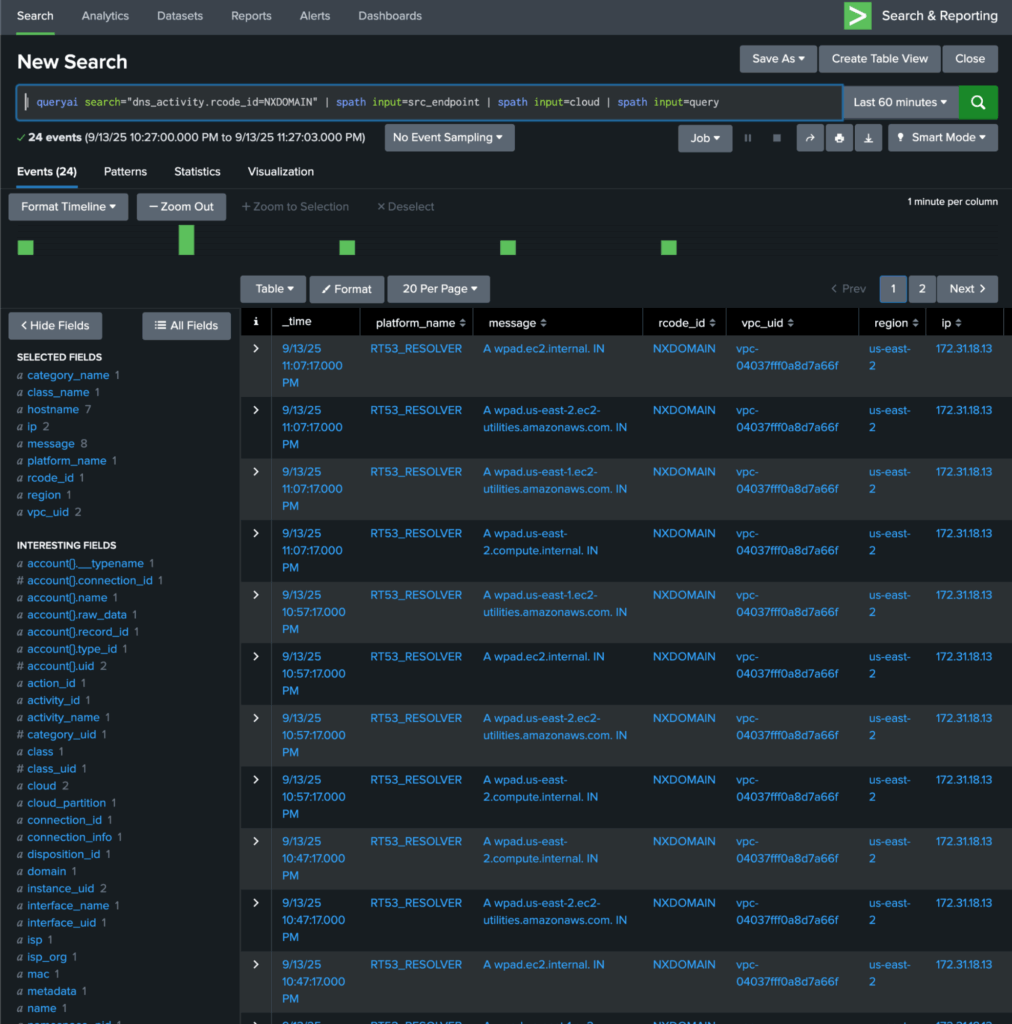Click the share job arrow icon
The height and width of the screenshot is (1024, 1012).
pyautogui.click(x=810, y=138)
